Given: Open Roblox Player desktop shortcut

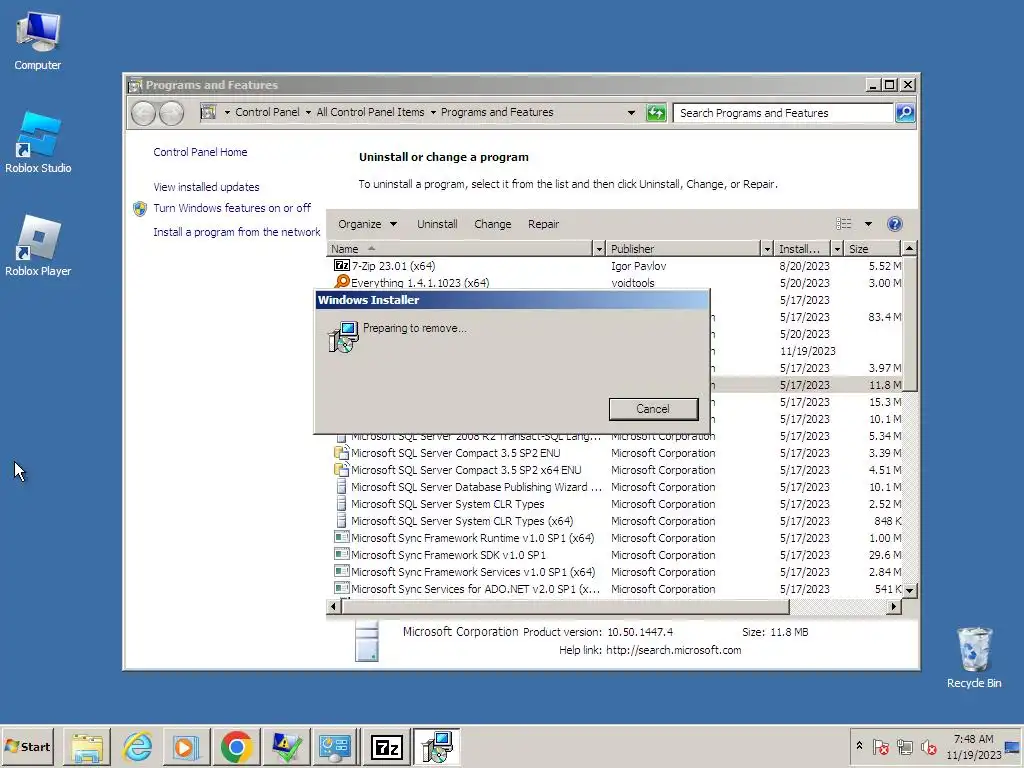Looking at the screenshot, I should click(38, 246).
